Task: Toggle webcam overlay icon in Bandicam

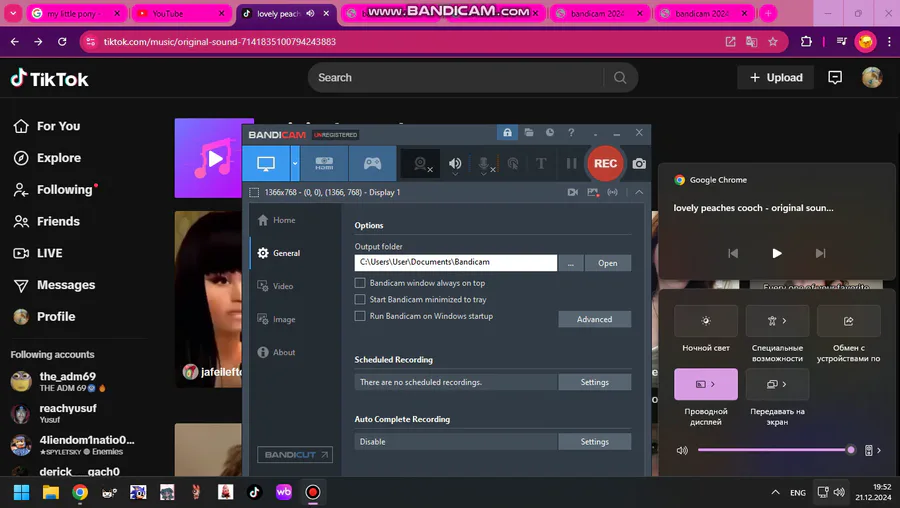Action: pyautogui.click(x=421, y=164)
